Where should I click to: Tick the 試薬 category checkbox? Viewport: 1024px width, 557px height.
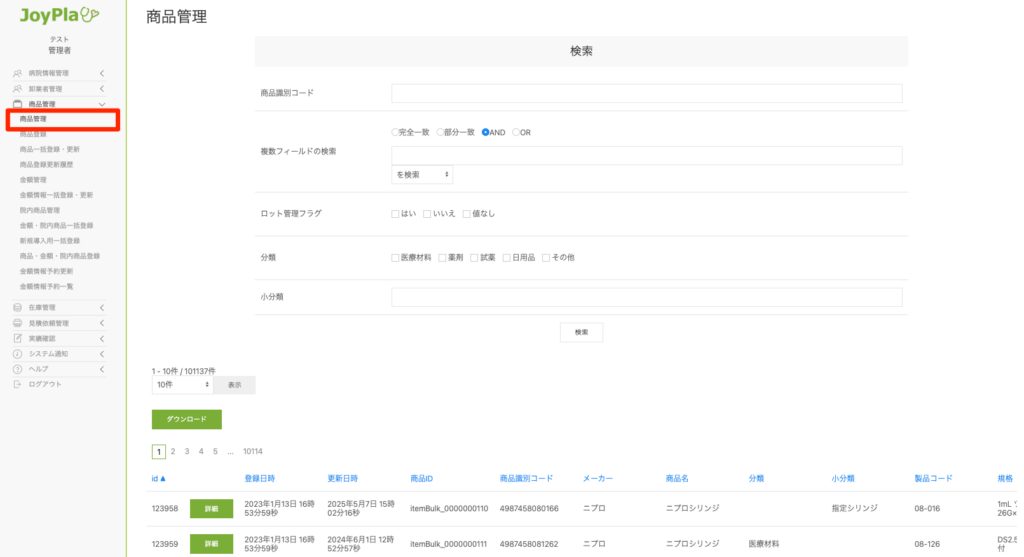click(x=474, y=257)
